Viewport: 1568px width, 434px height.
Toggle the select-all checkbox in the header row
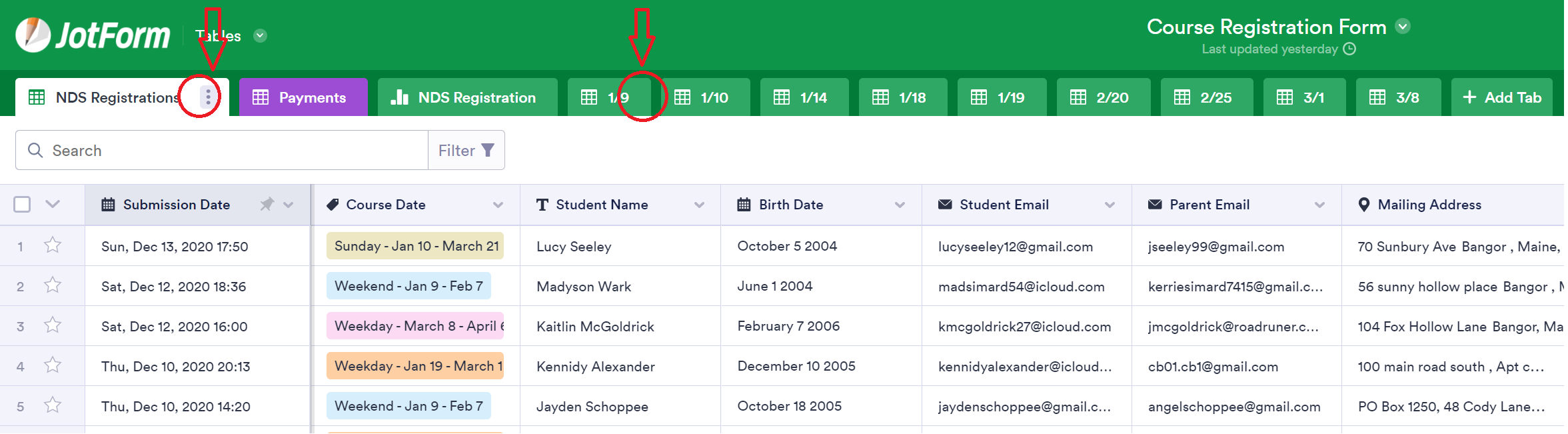[22, 204]
